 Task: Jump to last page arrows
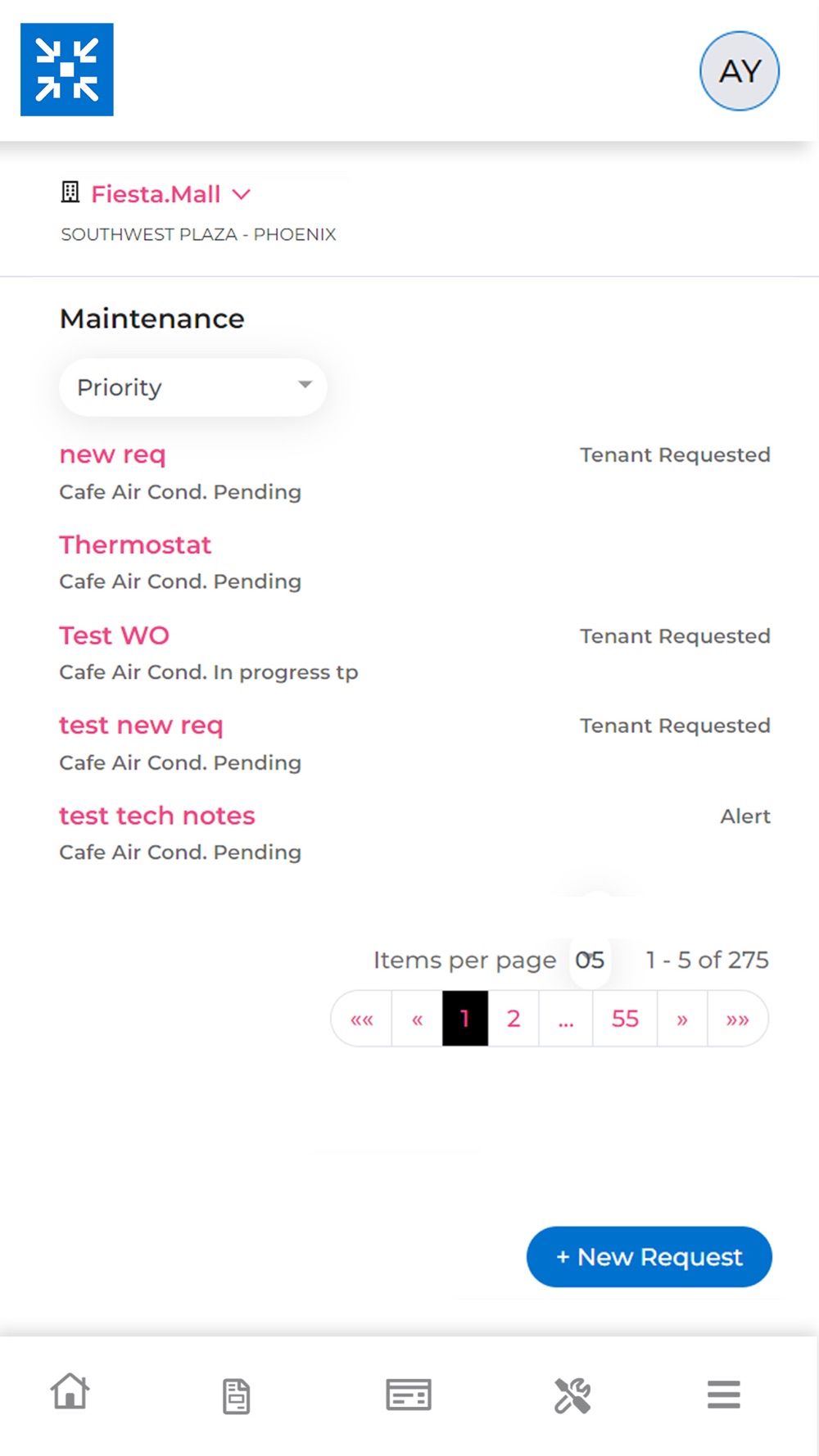pyautogui.click(x=738, y=1019)
